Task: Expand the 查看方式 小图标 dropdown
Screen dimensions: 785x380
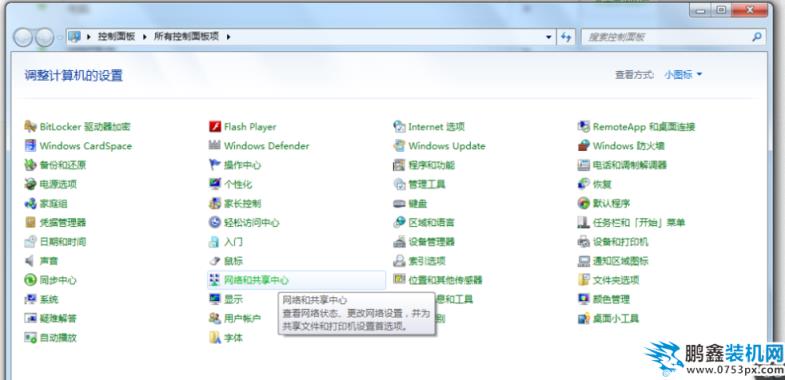Action: tap(683, 75)
